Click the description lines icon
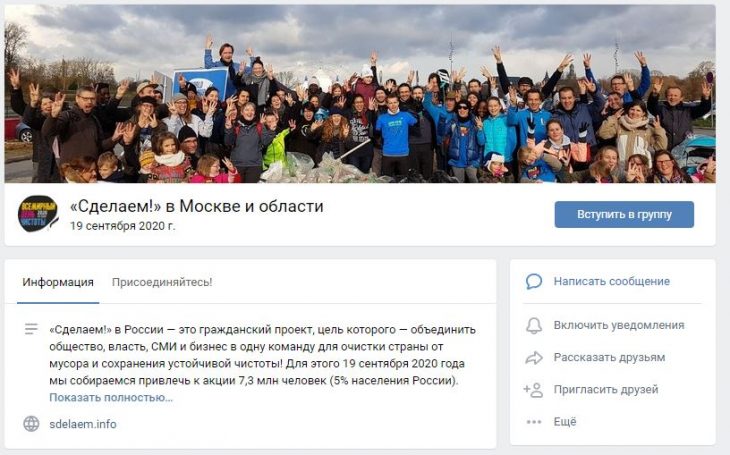730x455 pixels. point(31,329)
